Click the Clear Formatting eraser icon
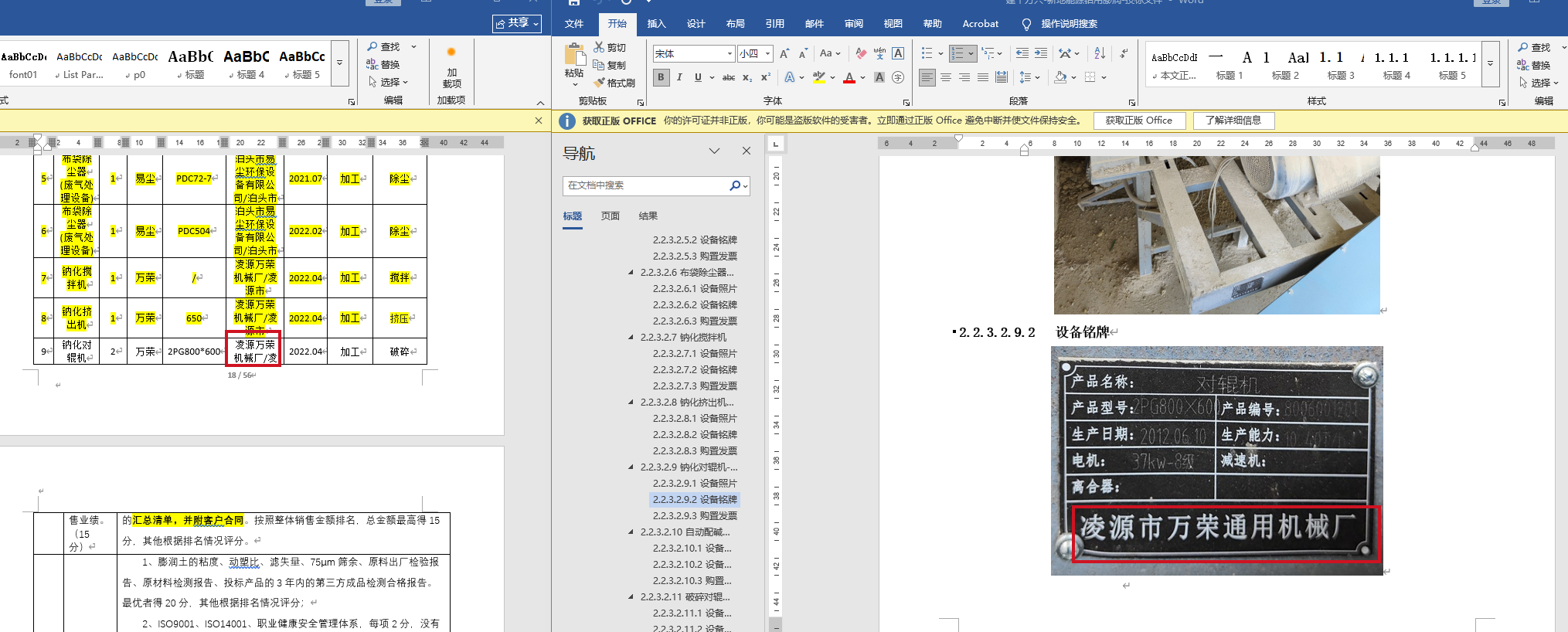The width and height of the screenshot is (1568, 632). 861,53
